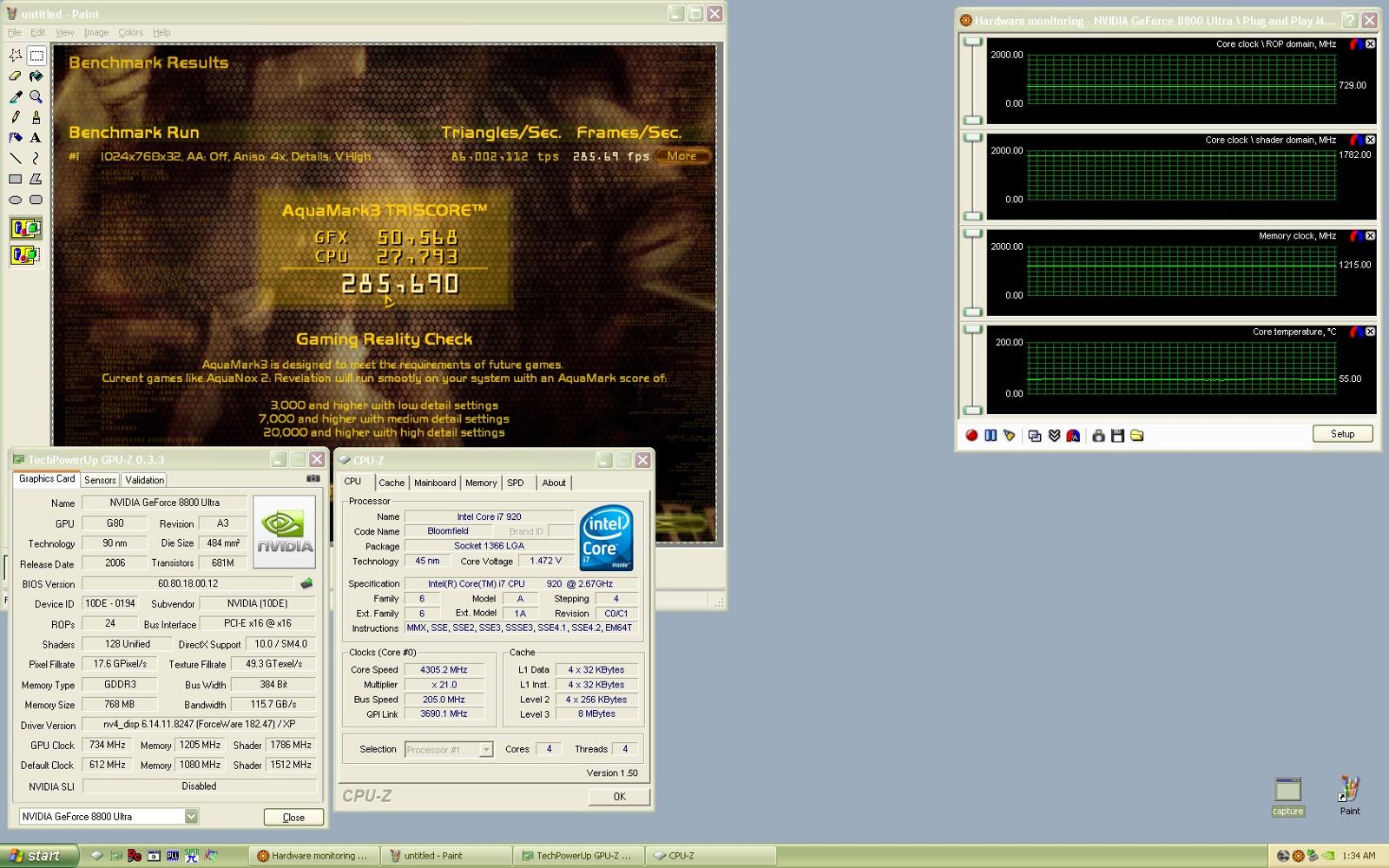Click the GPU-Z screenshot camera icon
Image resolution: width=1389 pixels, height=868 pixels.
313,478
